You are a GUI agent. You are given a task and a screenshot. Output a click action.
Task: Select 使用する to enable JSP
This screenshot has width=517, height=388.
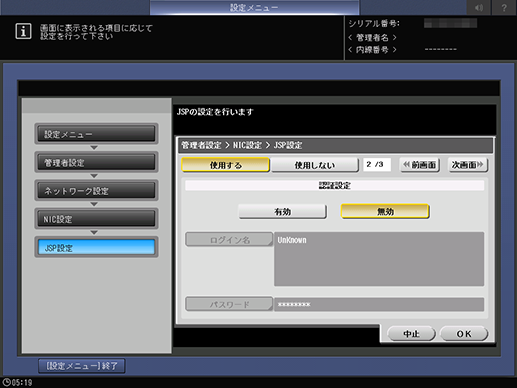[225, 165]
